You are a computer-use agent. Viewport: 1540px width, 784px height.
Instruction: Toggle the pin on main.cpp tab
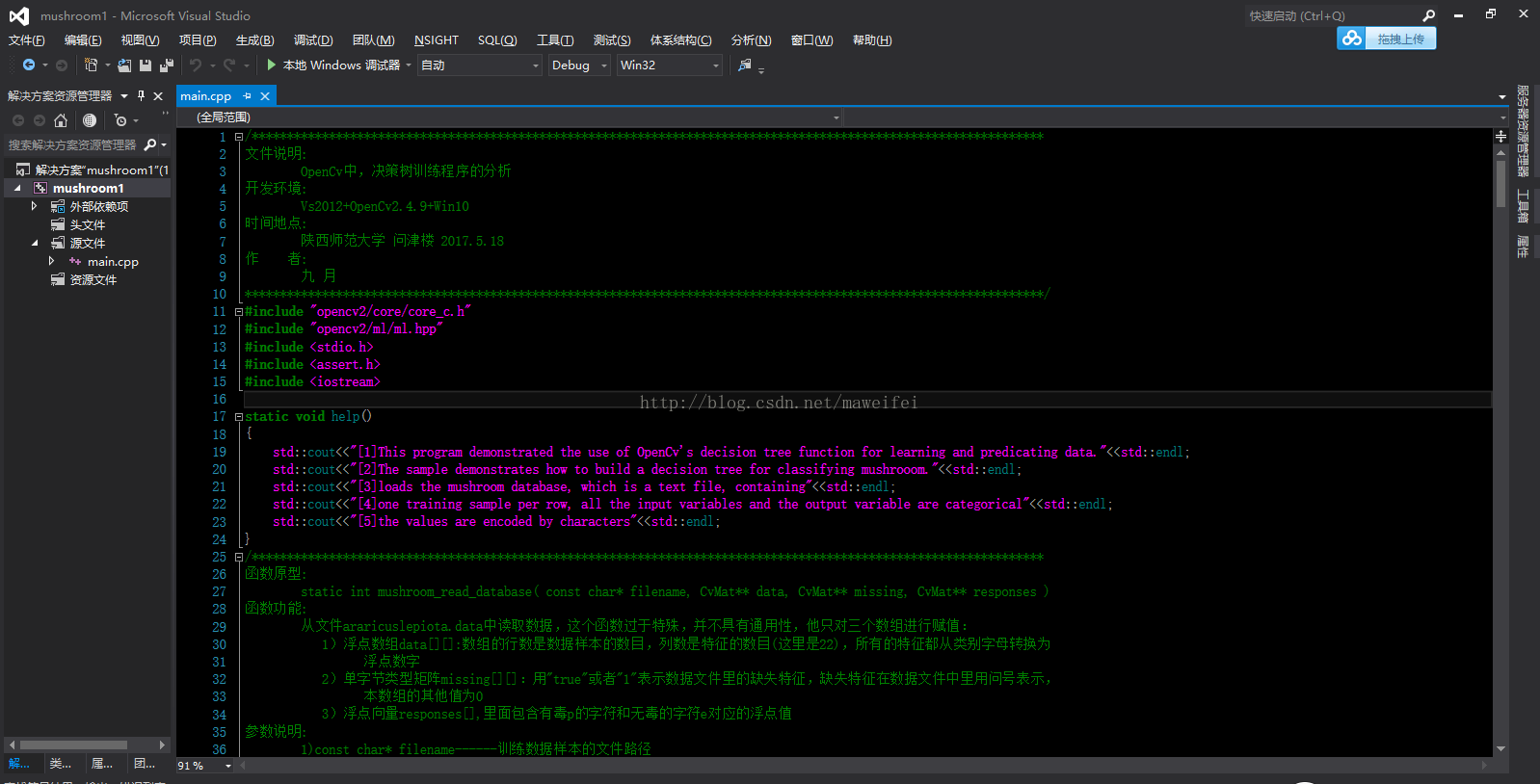point(248,96)
